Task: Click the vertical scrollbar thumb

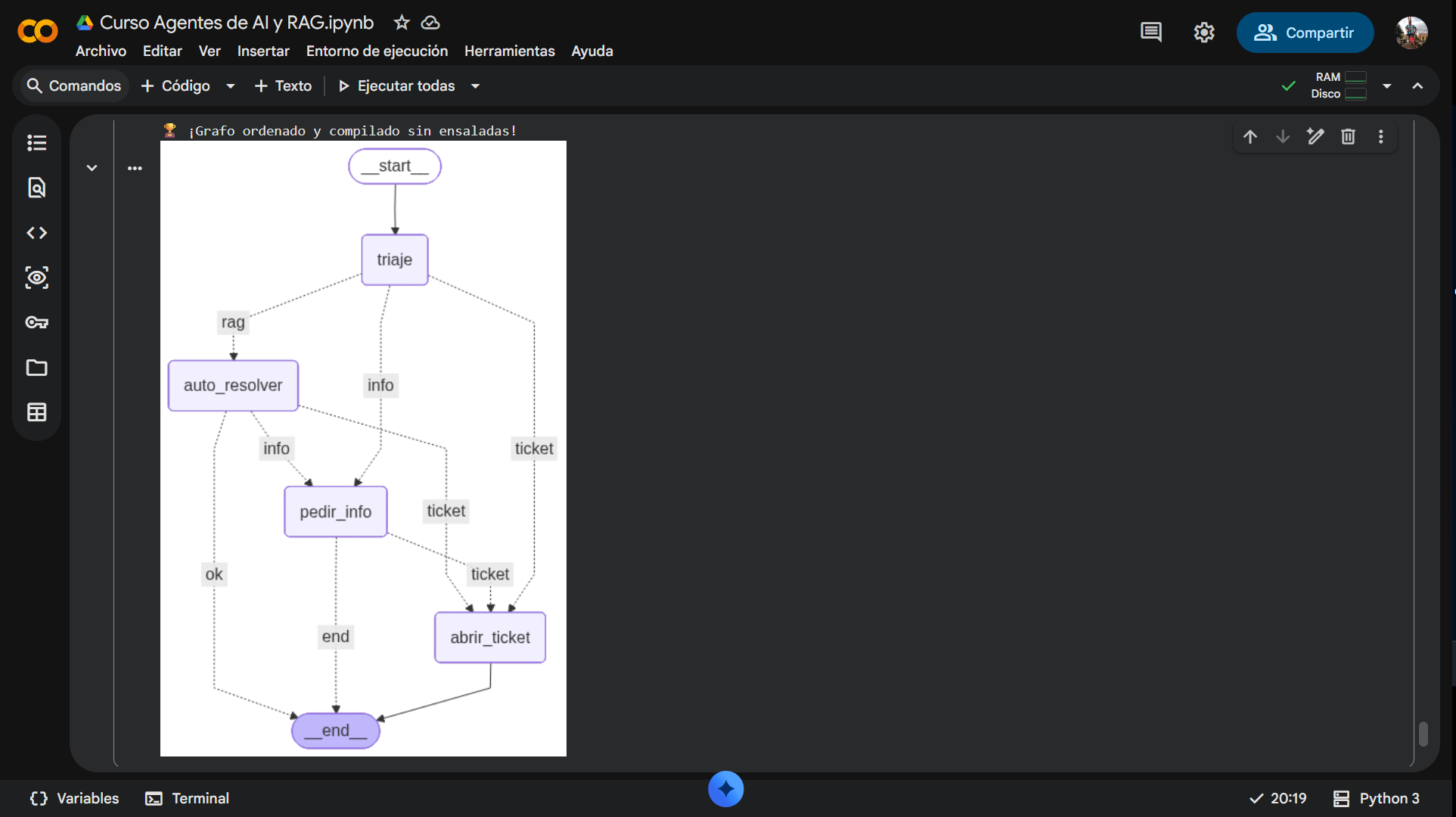Action: [1423, 734]
